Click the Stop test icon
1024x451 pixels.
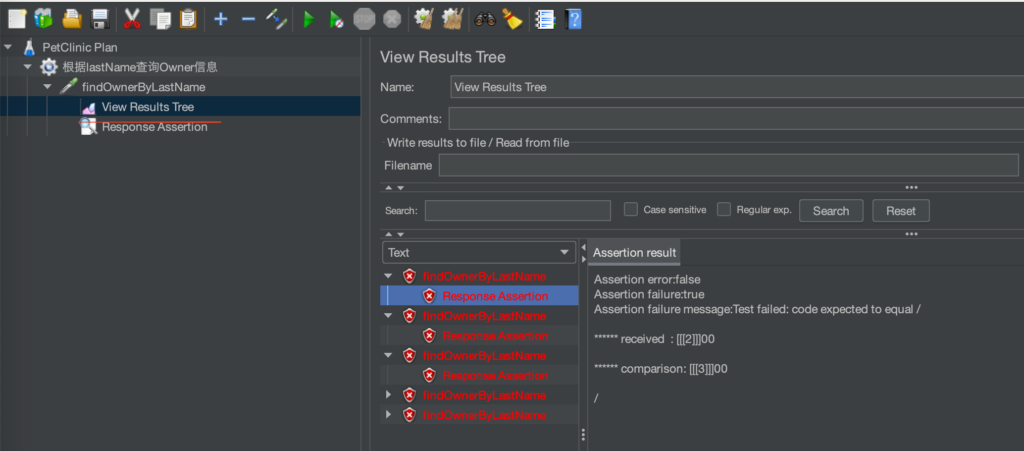pyautogui.click(x=364, y=20)
